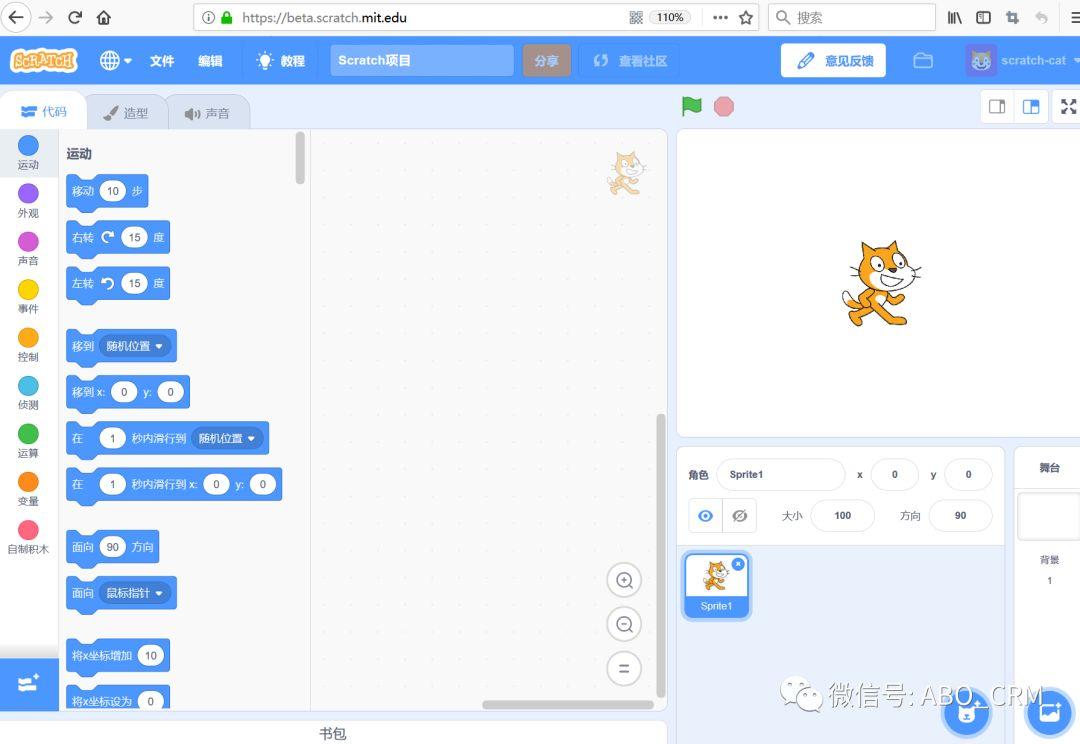Reset workspace zoom to default
The image size is (1080, 744).
click(624, 668)
